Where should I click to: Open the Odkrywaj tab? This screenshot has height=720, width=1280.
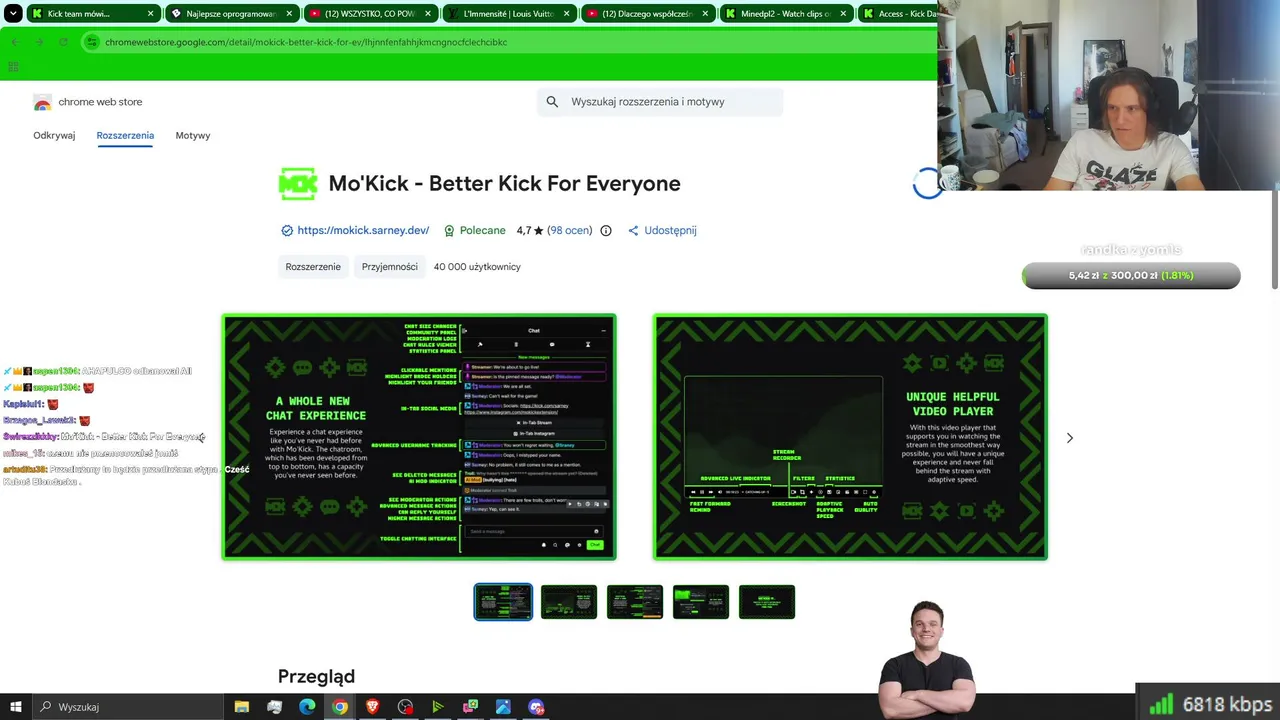pyautogui.click(x=54, y=135)
